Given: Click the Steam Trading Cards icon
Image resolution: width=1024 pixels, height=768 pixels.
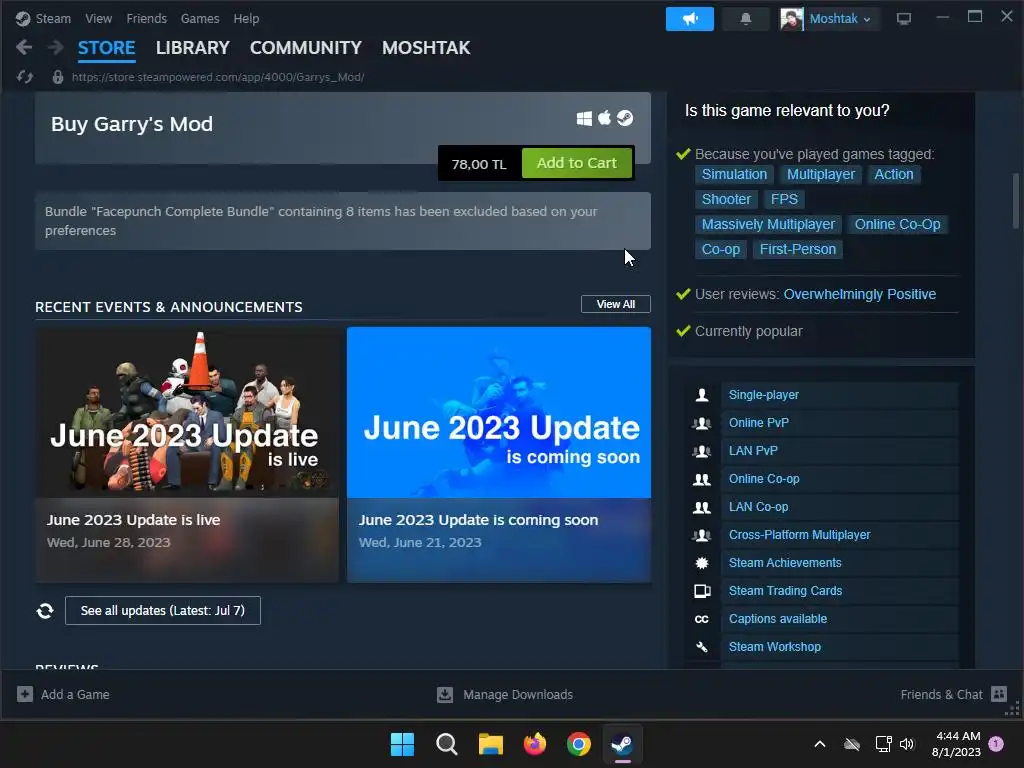Looking at the screenshot, I should tap(702, 591).
